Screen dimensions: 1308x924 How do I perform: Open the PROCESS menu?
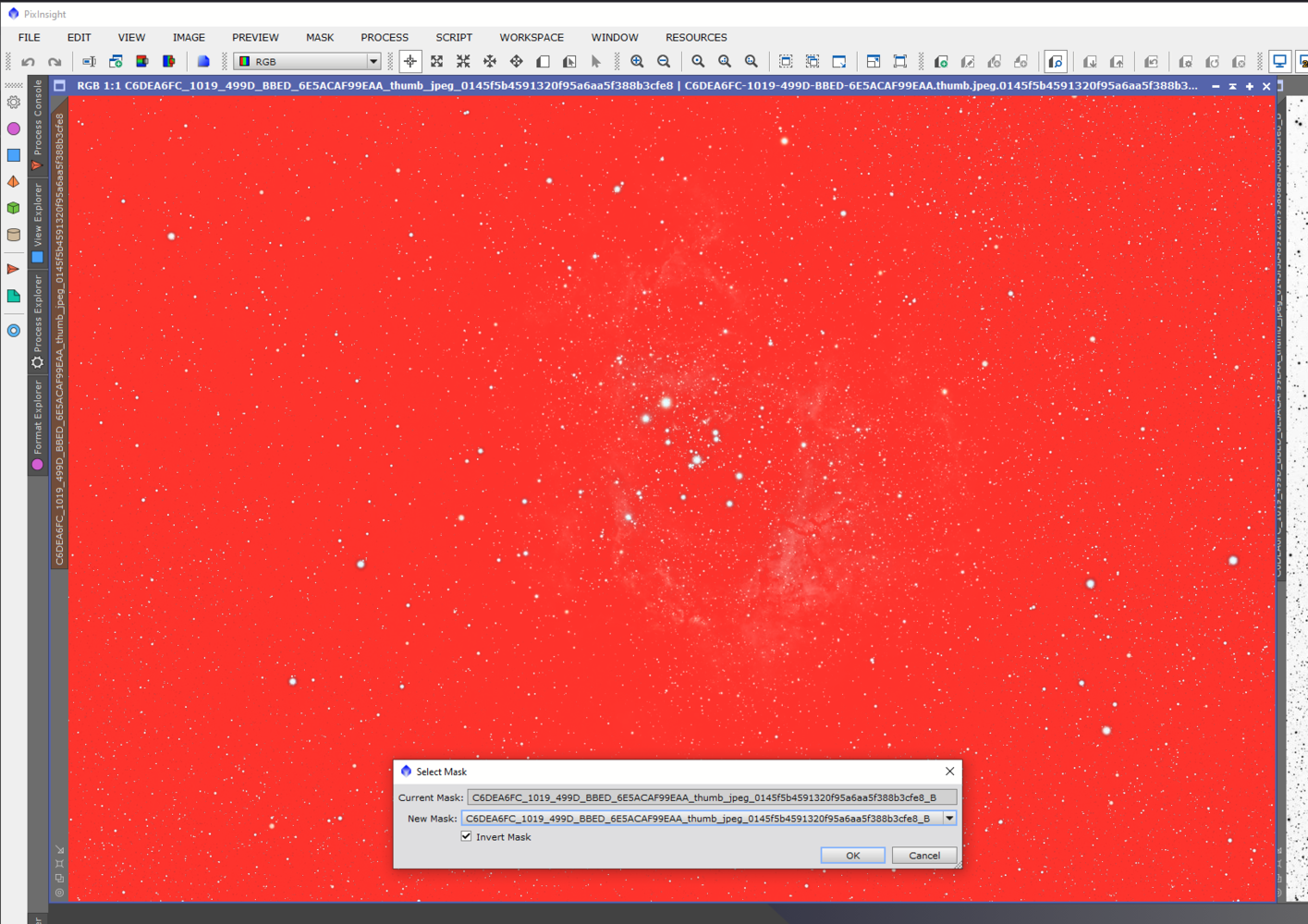tap(385, 38)
